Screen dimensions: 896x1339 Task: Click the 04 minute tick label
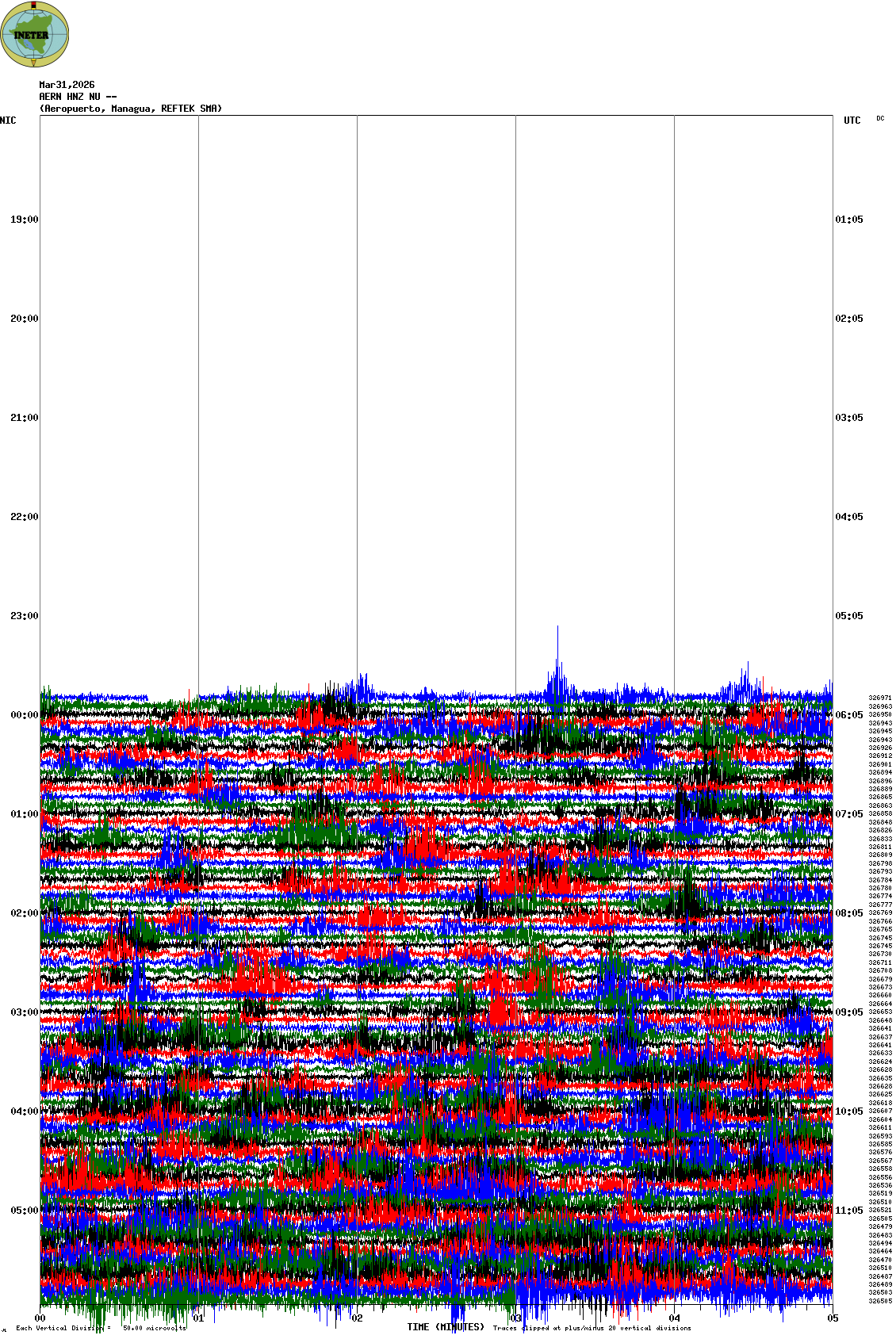point(674,1318)
